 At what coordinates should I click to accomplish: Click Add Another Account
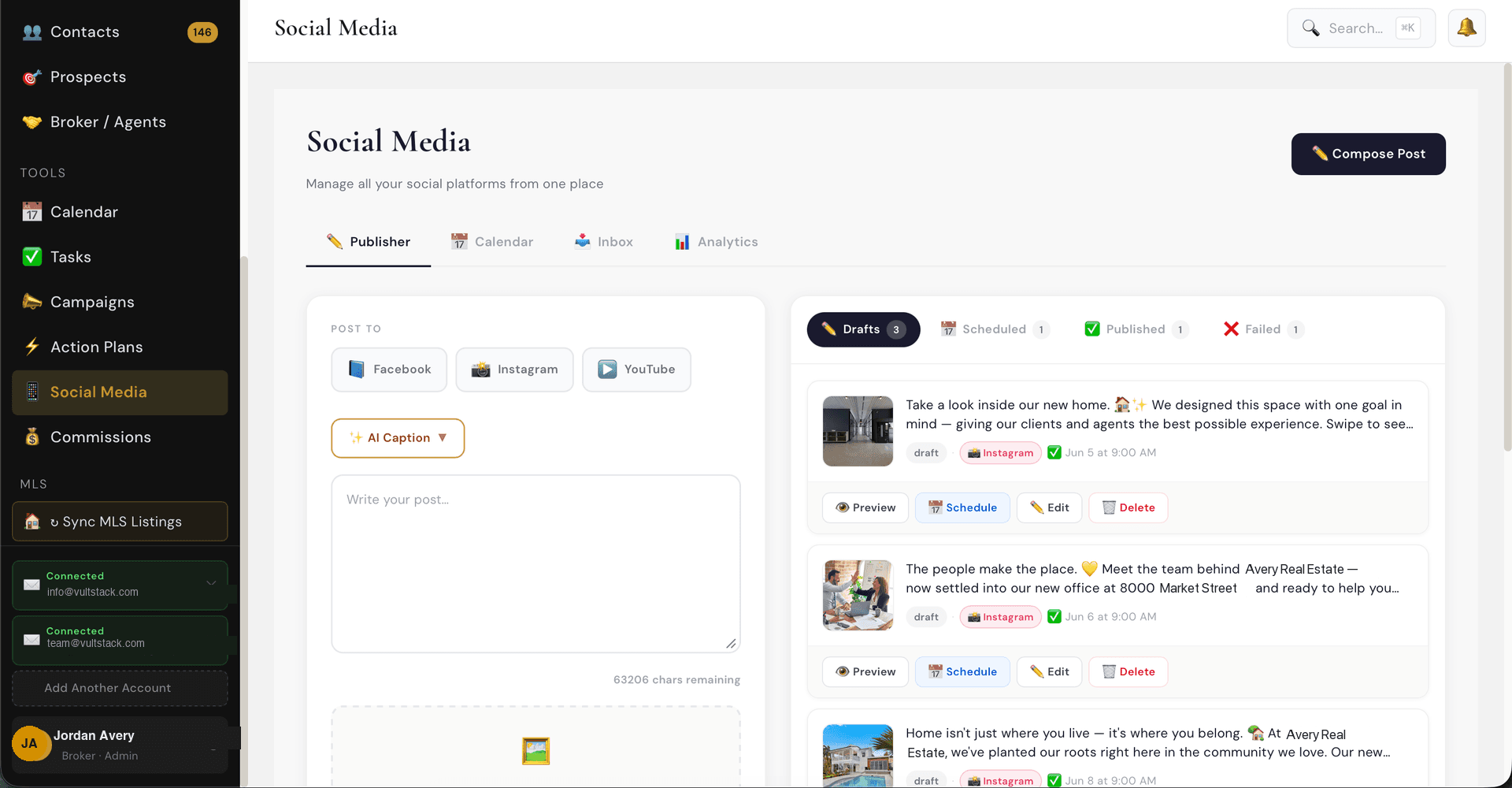[120, 688]
